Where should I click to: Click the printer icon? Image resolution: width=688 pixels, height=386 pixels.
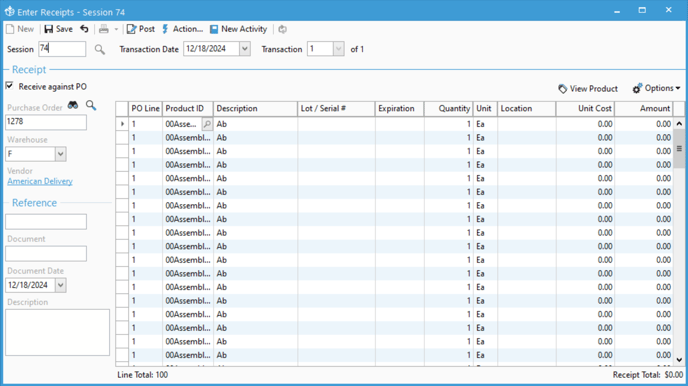pos(104,29)
